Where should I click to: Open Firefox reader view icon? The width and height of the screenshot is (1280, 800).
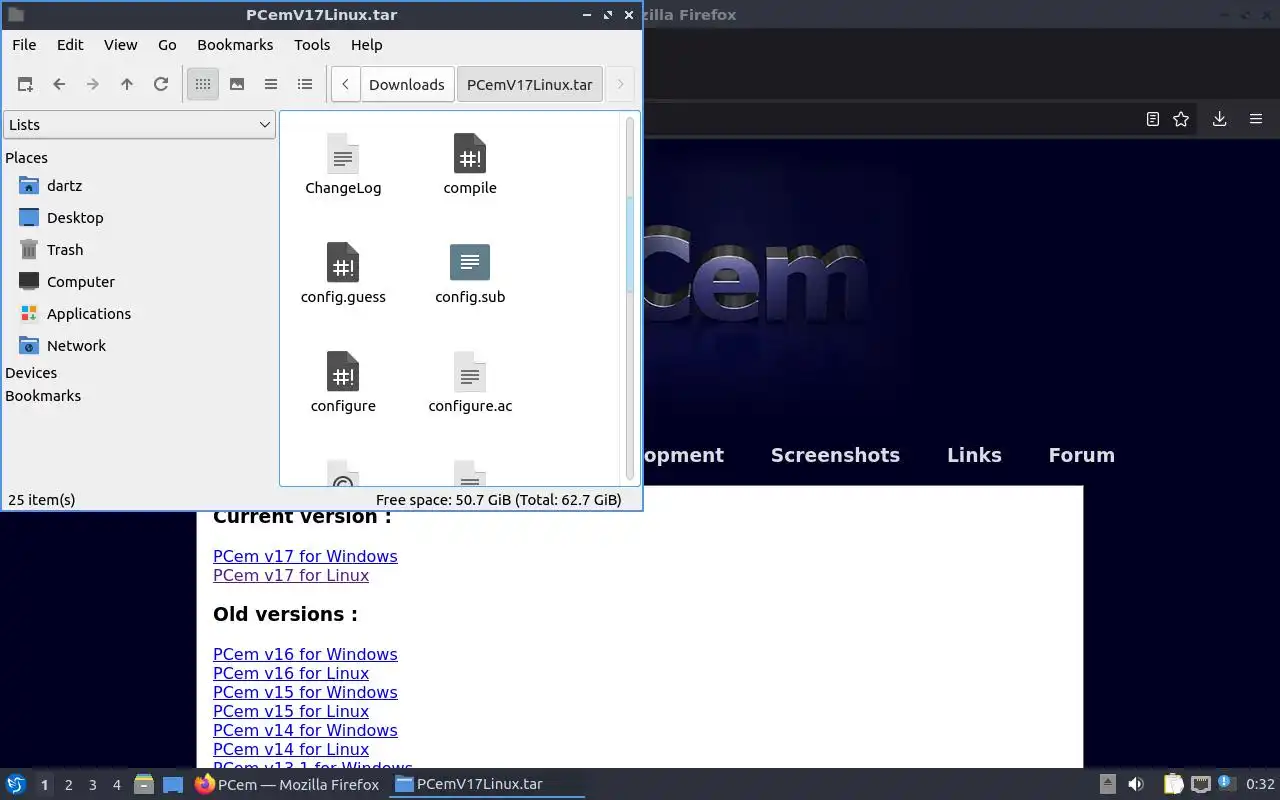pos(1153,119)
